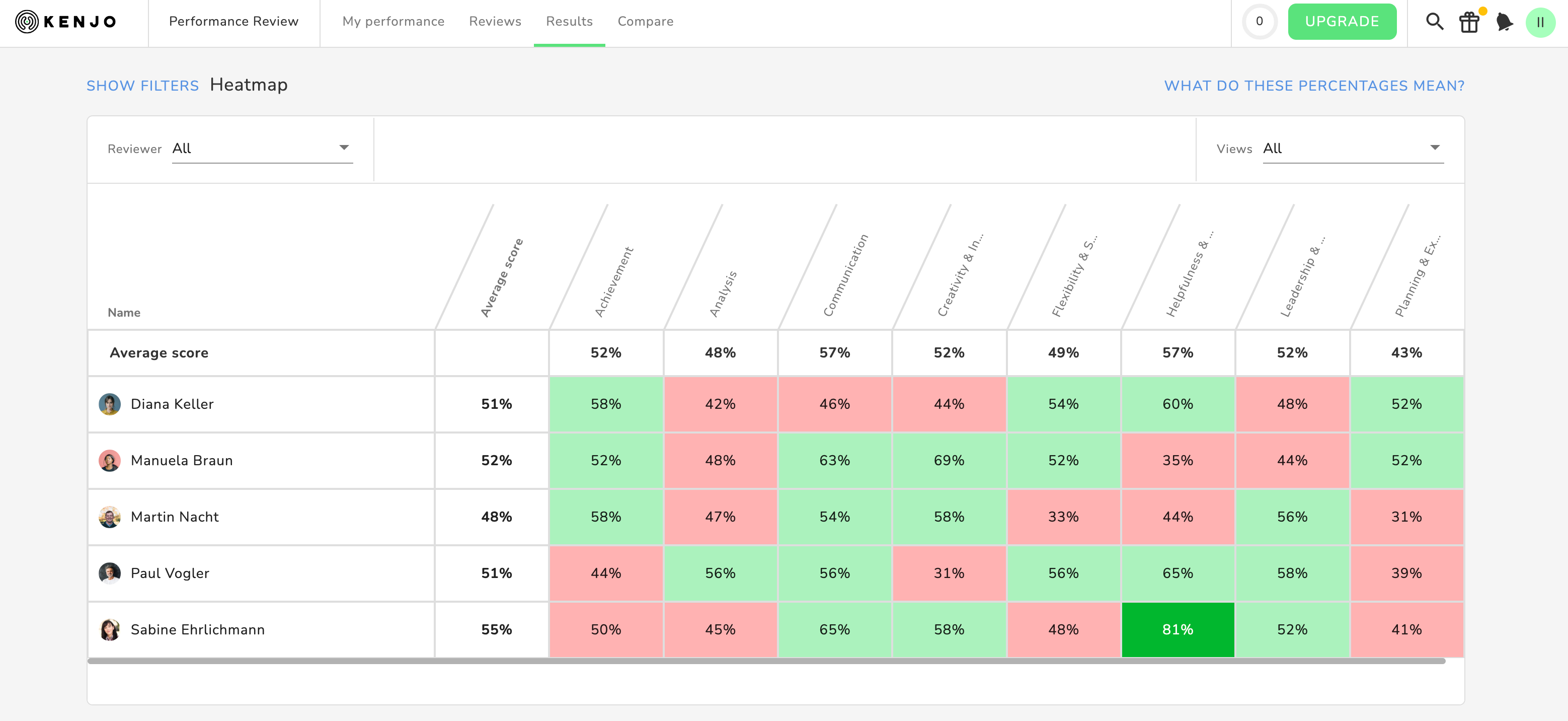This screenshot has width=1568, height=721.
Task: Switch to the Reviews tab
Action: click(495, 22)
